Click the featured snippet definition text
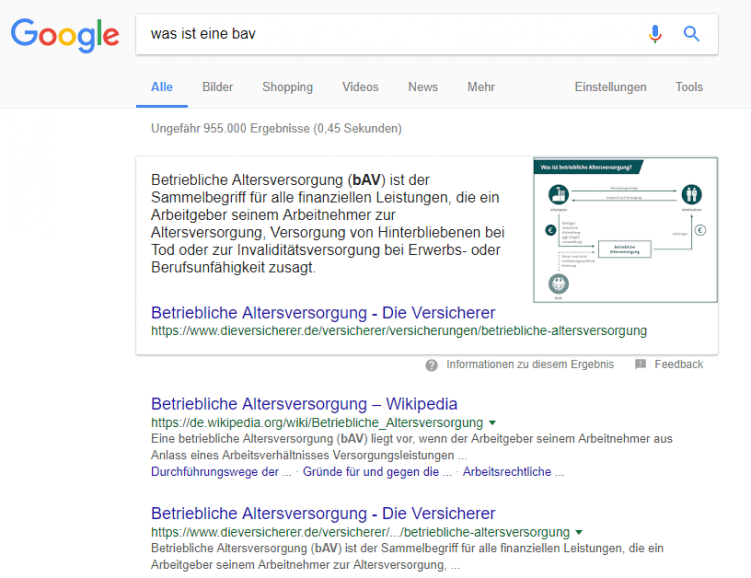751x578 pixels. (x=328, y=224)
